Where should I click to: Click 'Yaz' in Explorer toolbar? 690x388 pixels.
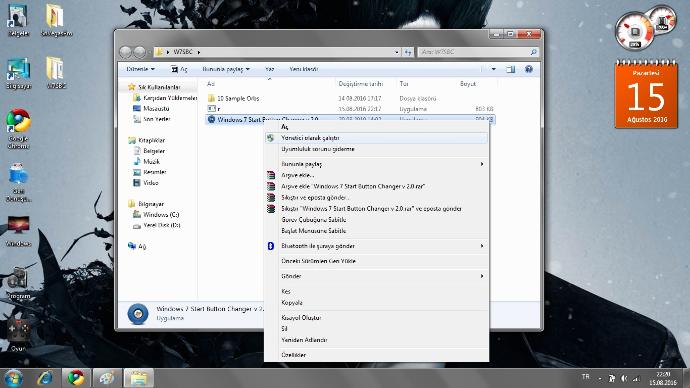[x=270, y=69]
